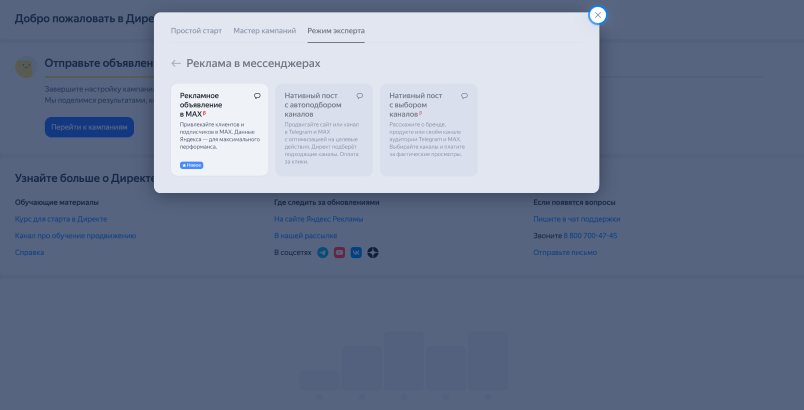The height and width of the screenshot is (410, 804).
Task: Click Если появятся вопросы heading
Action: coord(574,202)
